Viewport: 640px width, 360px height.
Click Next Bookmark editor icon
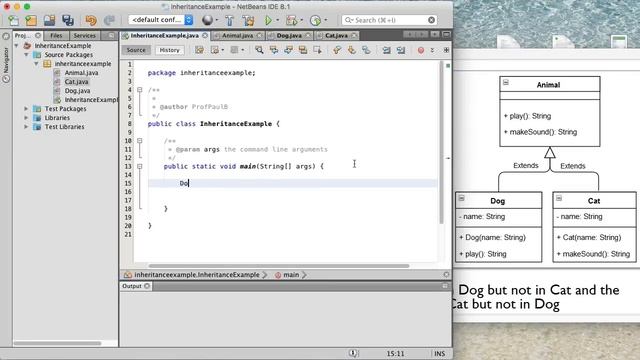pyautogui.click(x=352, y=50)
